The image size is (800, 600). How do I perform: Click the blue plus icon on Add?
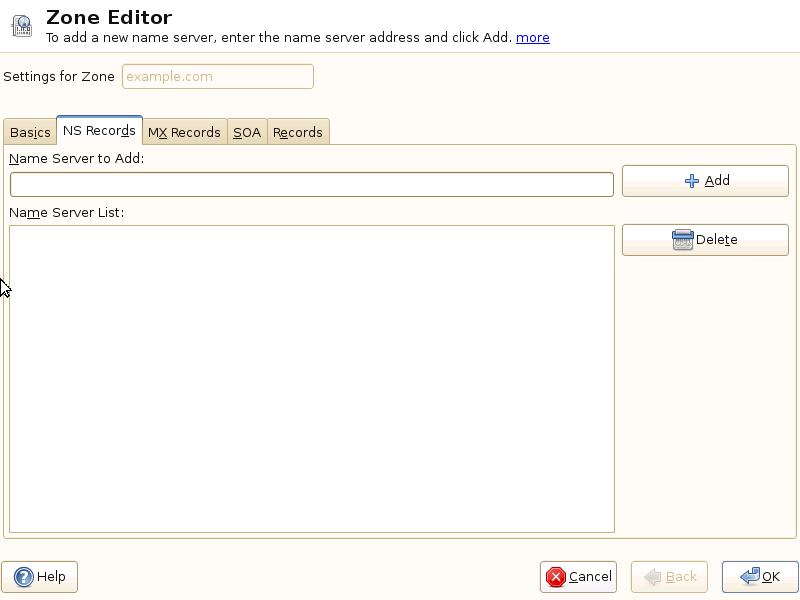(x=692, y=181)
